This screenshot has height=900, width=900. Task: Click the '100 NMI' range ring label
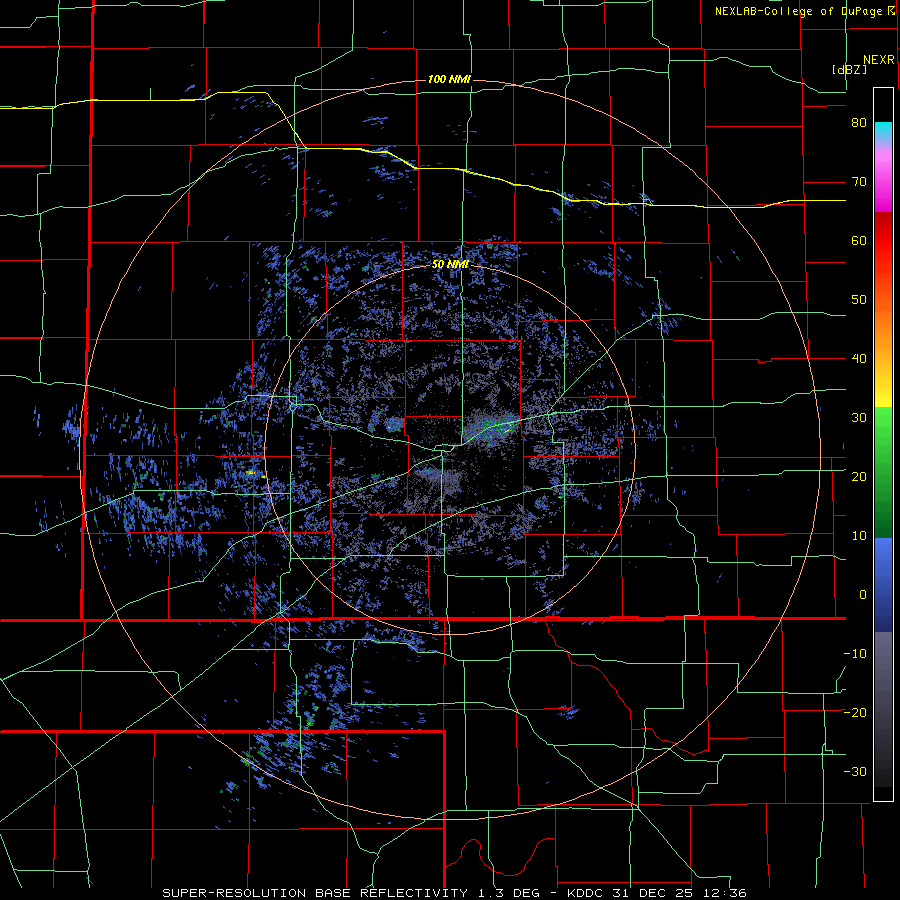449,79
